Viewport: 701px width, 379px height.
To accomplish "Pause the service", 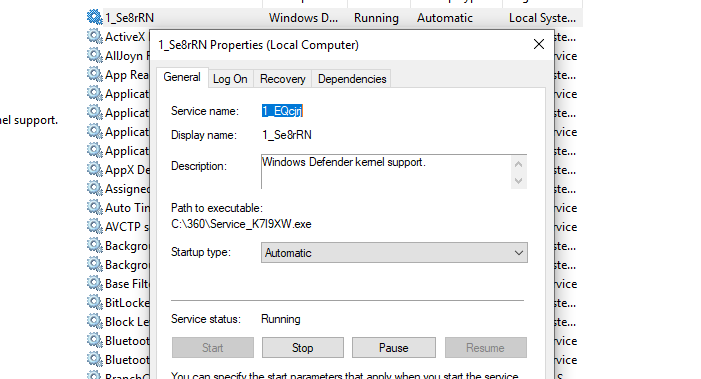I will [x=394, y=348].
